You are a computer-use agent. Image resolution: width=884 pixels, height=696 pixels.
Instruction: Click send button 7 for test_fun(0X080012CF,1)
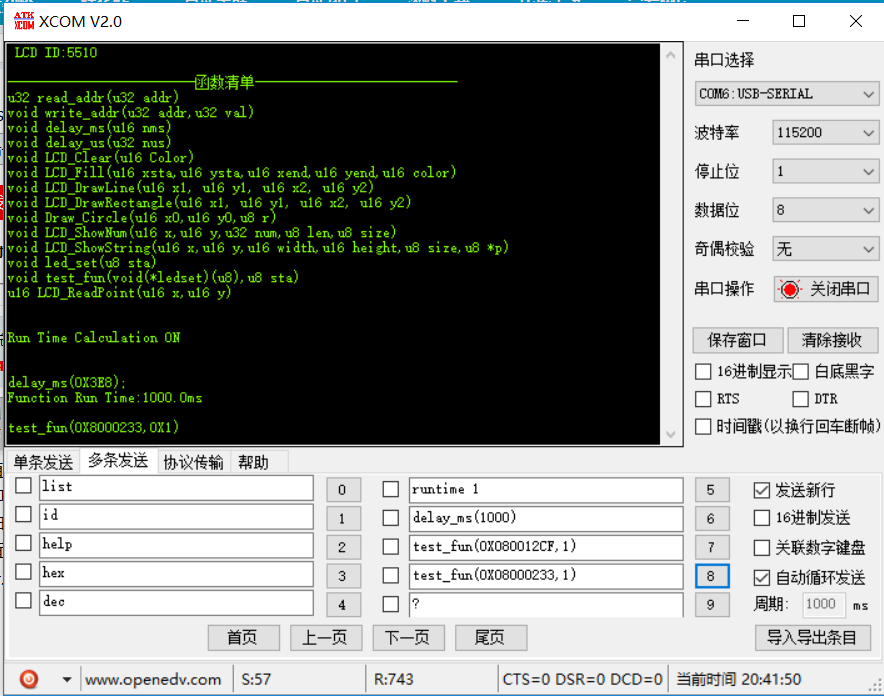(711, 547)
